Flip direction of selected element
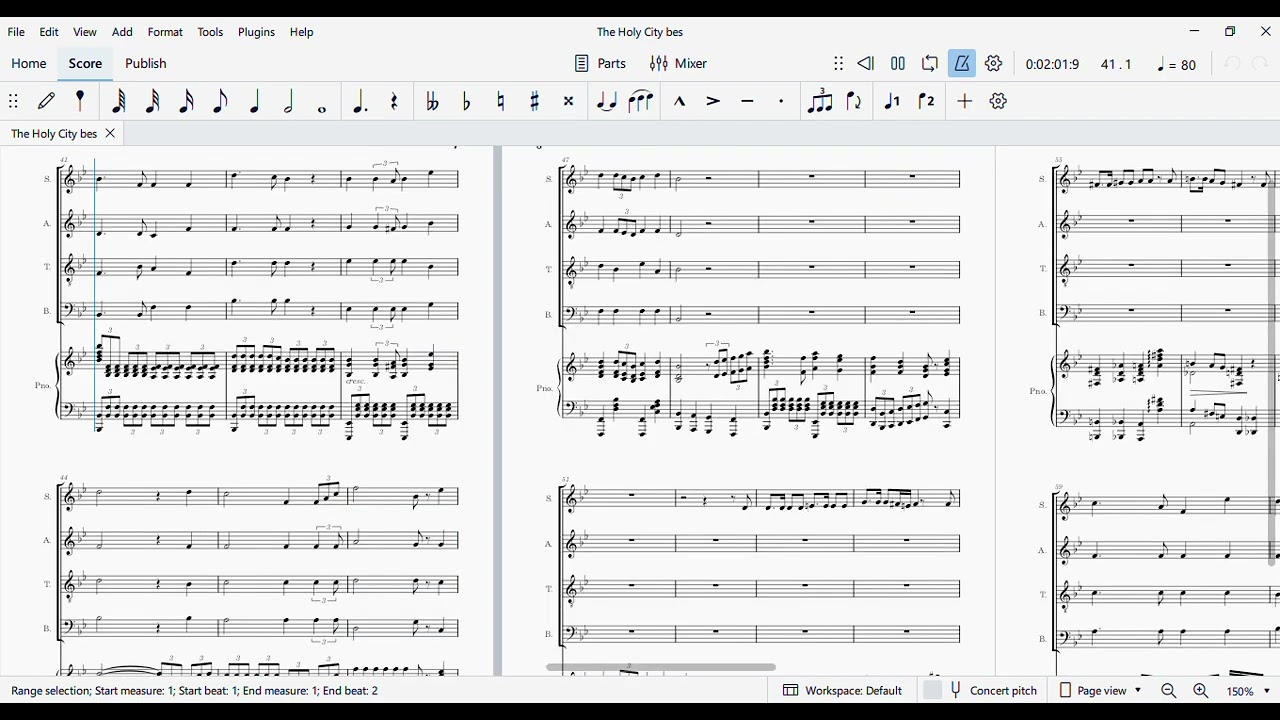The width and height of the screenshot is (1280, 720). tap(854, 101)
